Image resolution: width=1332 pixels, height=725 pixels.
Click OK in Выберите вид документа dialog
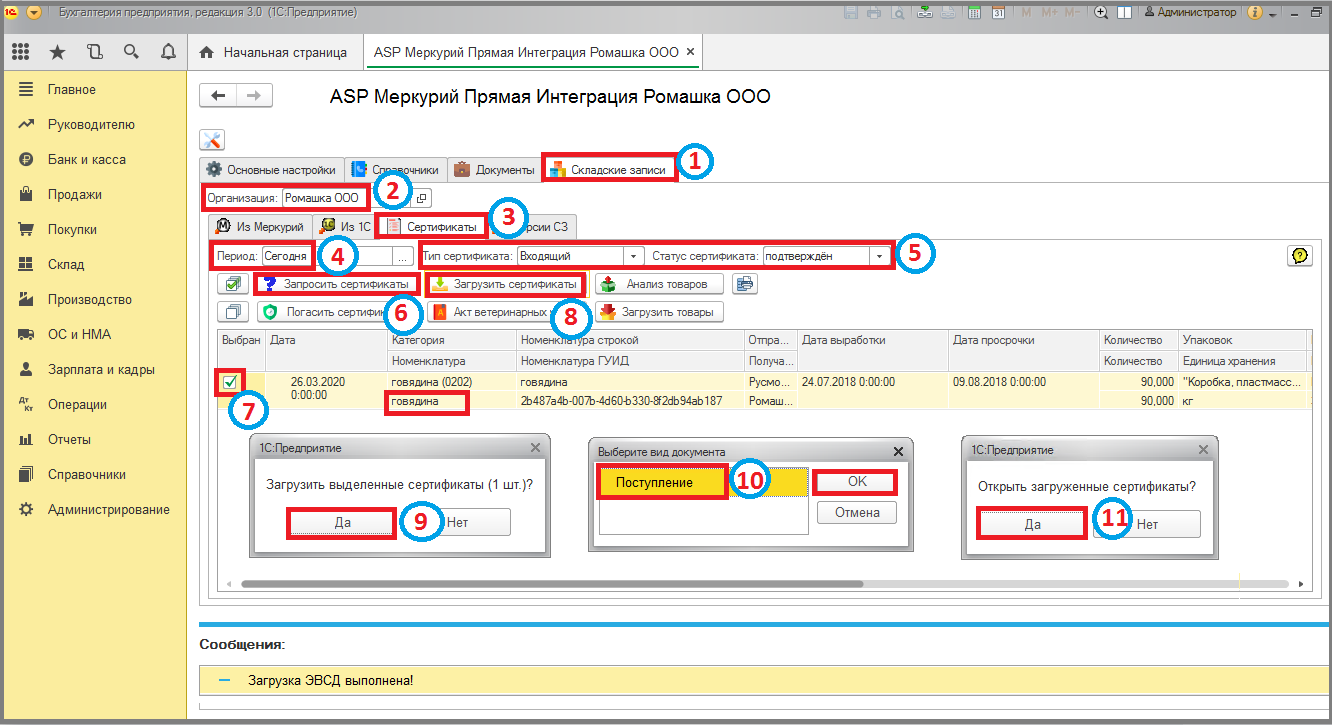(x=856, y=482)
